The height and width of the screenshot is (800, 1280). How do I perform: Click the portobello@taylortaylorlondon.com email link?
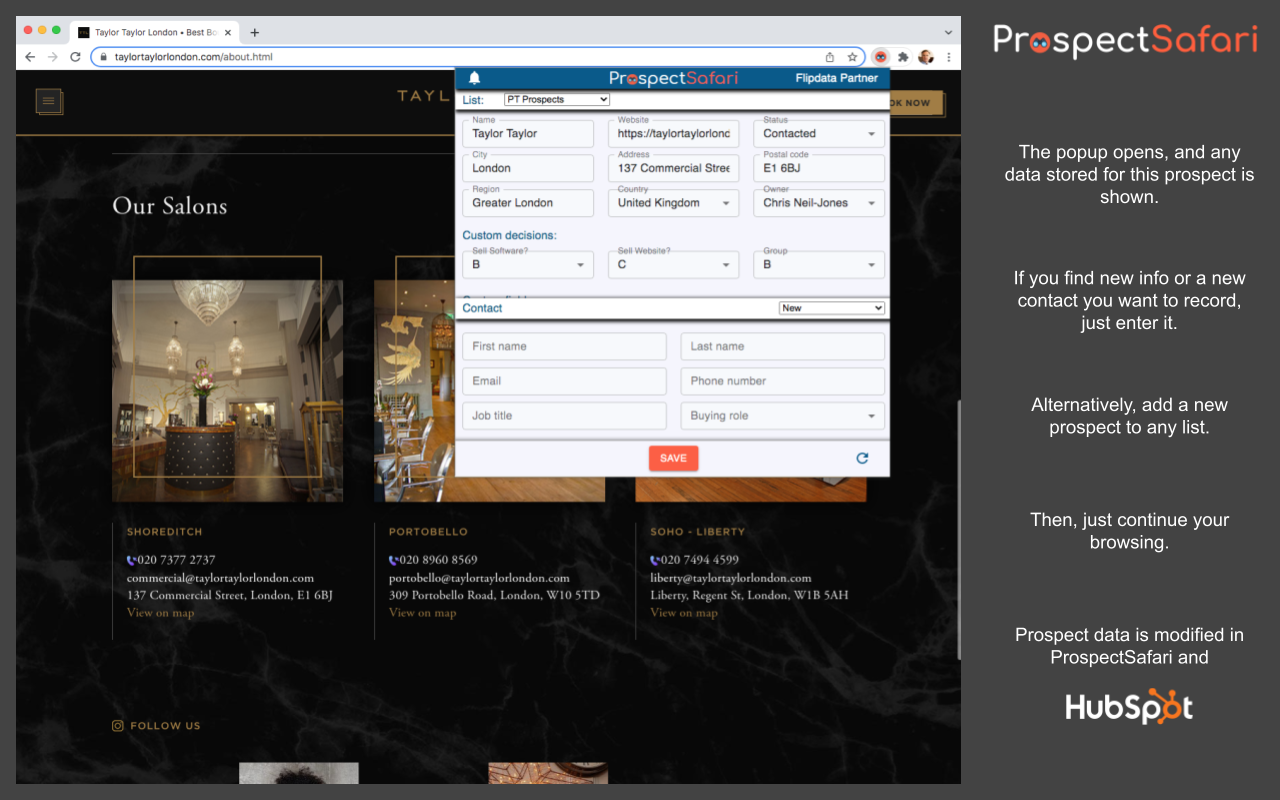[479, 578]
